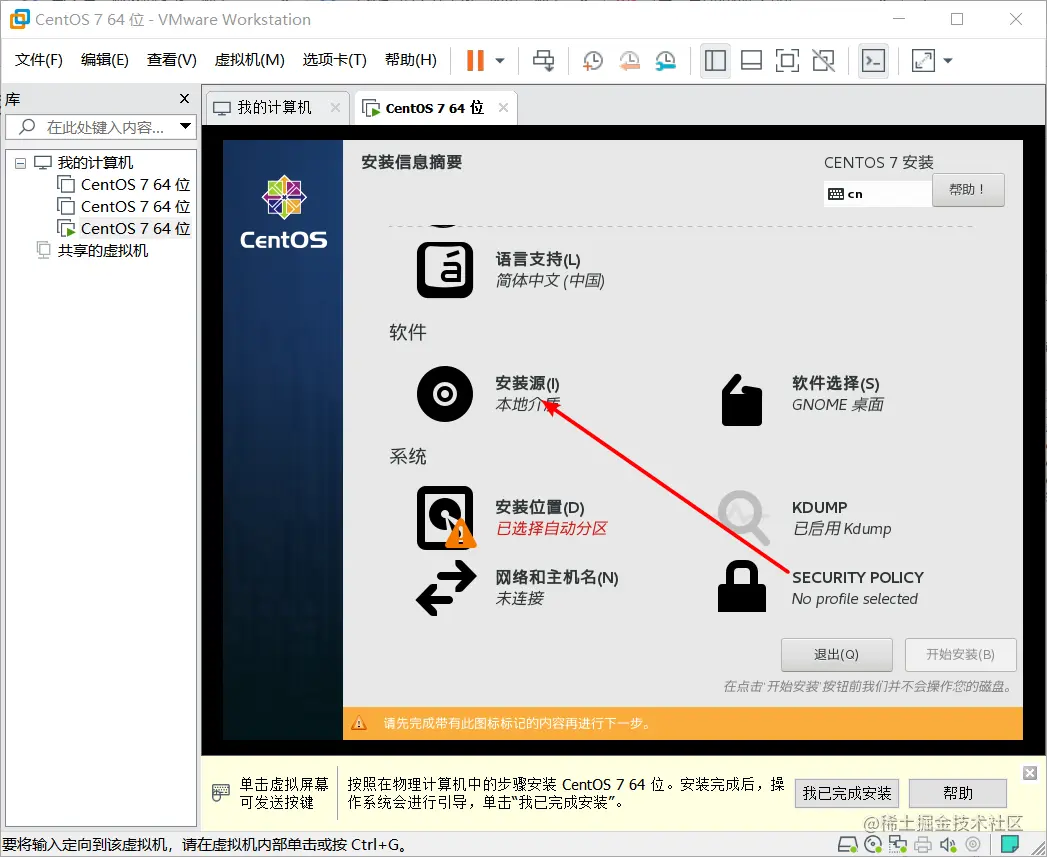Image resolution: width=1047 pixels, height=857 pixels.
Task: Close the 我的计算机 tab
Action: (x=335, y=108)
